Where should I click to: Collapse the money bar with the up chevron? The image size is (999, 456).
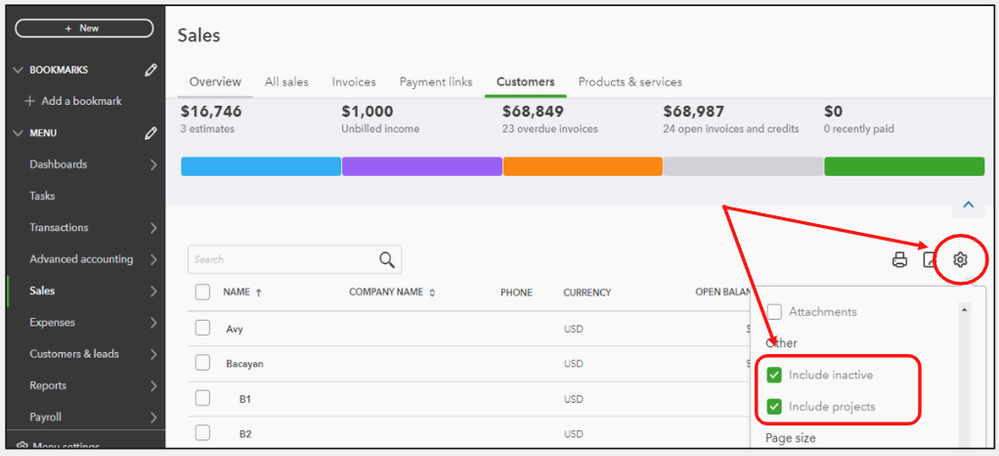point(967,205)
